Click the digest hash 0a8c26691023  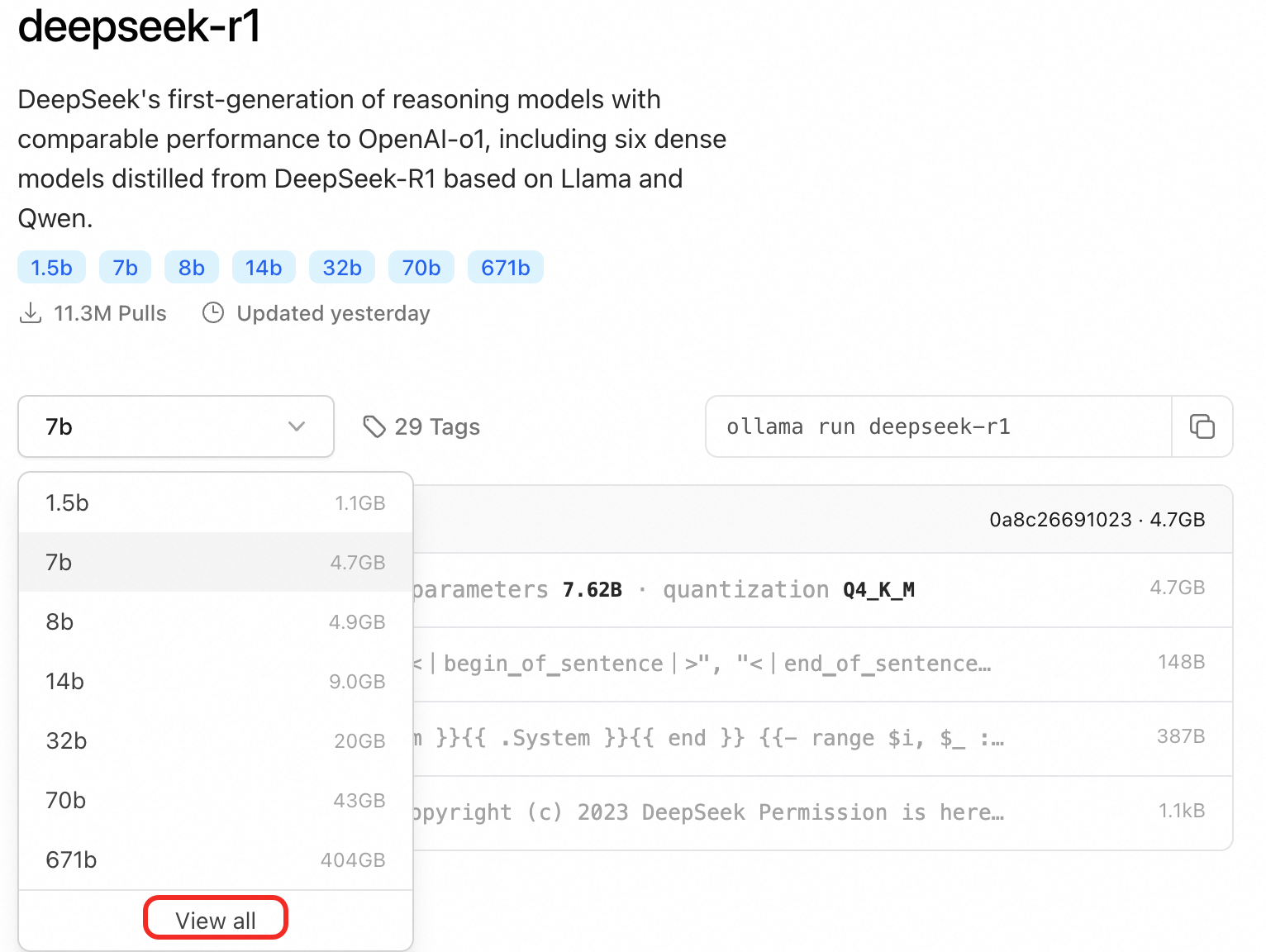point(1060,519)
